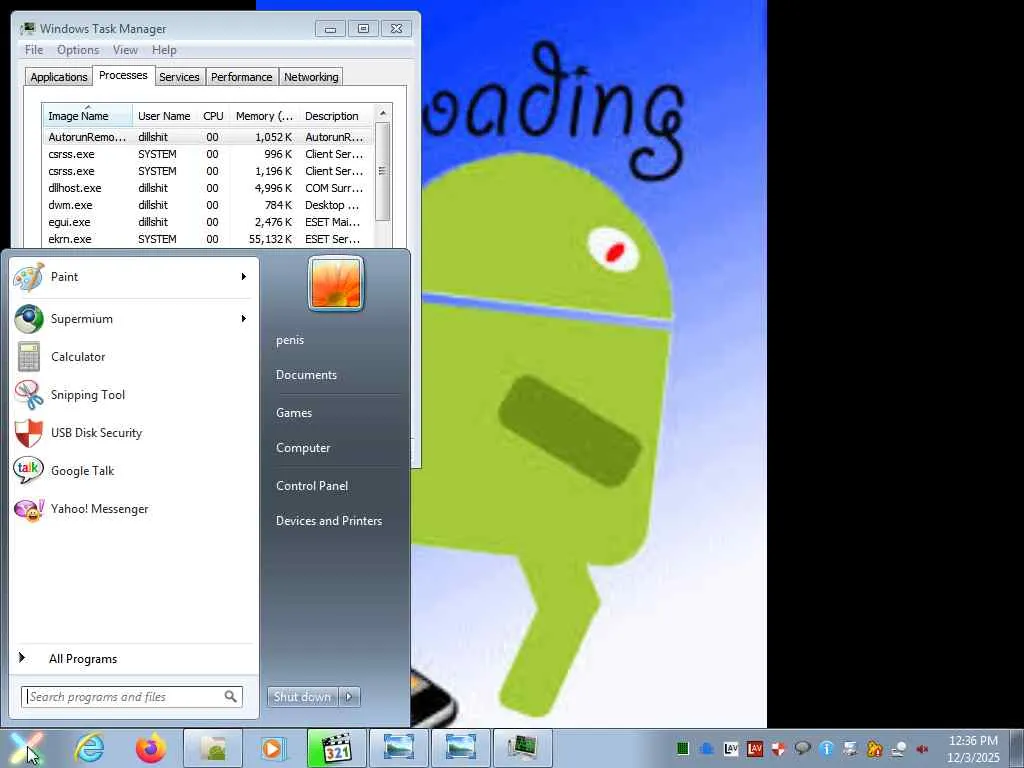The height and width of the screenshot is (768, 1024).
Task: Open Devices and Printers
Action: click(329, 520)
